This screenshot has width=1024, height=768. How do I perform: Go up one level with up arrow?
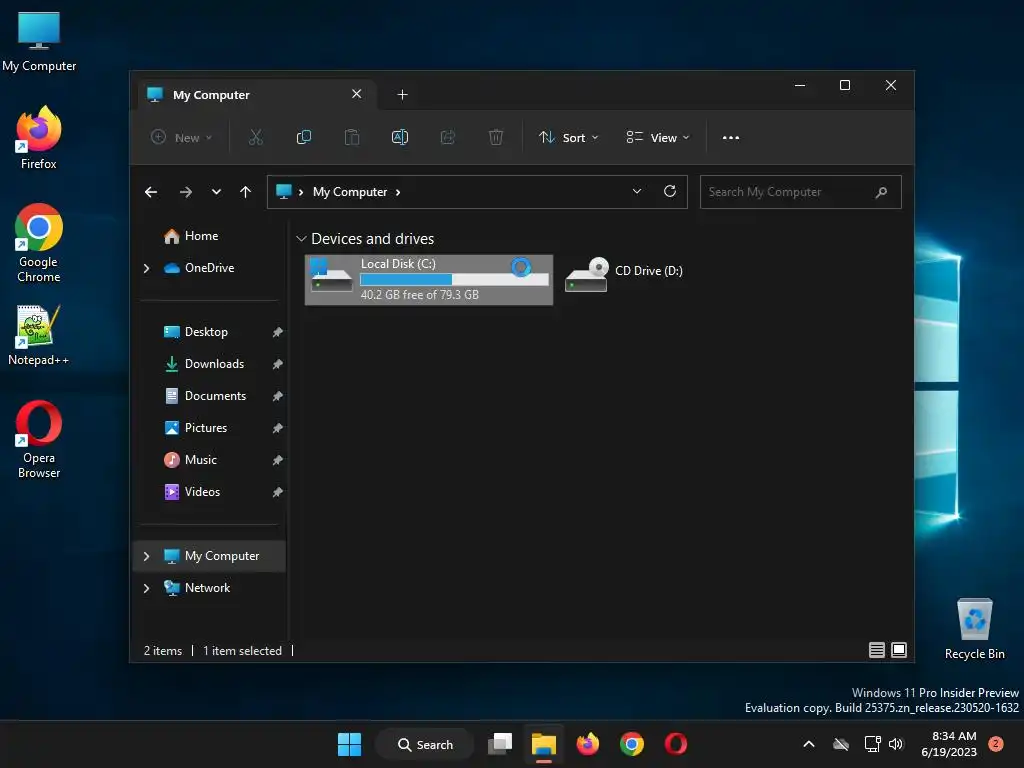tap(246, 192)
